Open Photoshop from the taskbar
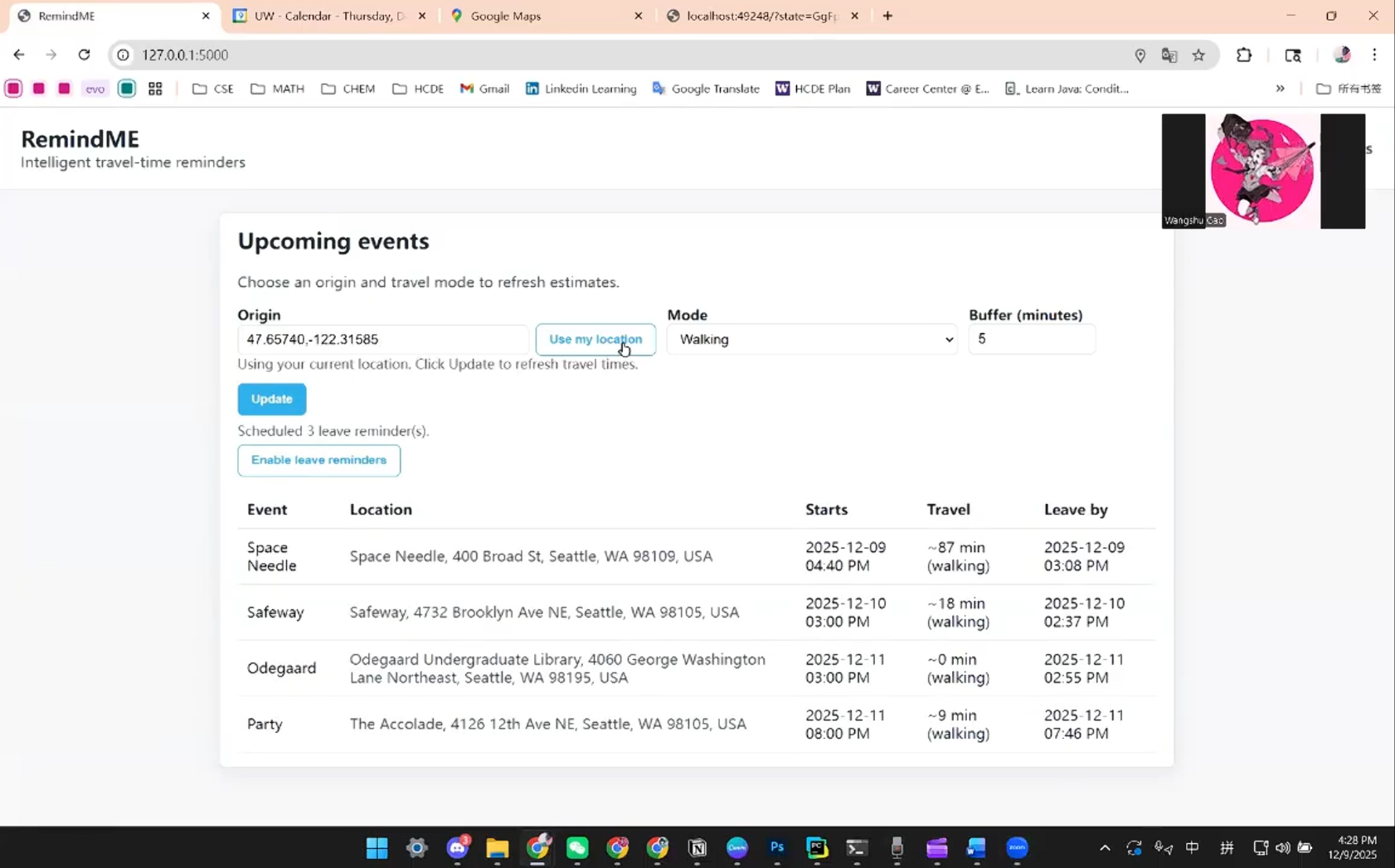 777,847
